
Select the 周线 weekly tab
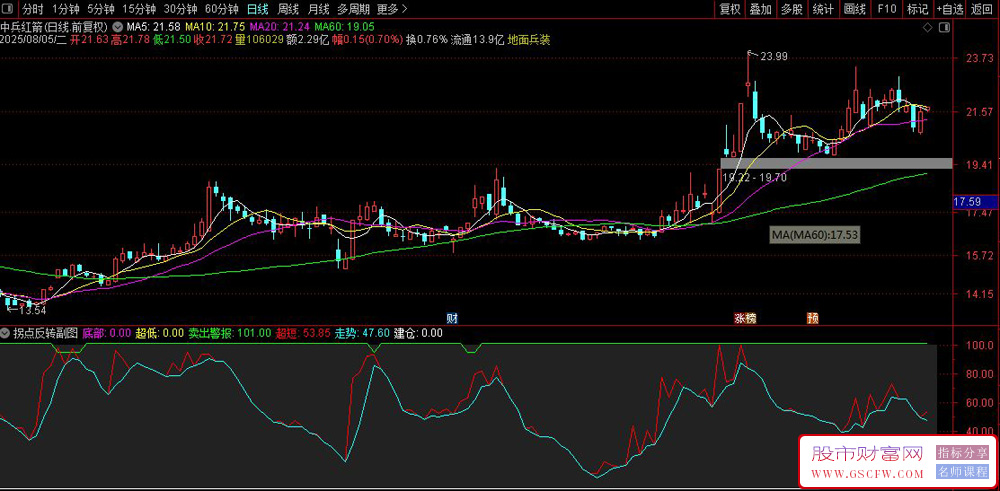coord(288,9)
